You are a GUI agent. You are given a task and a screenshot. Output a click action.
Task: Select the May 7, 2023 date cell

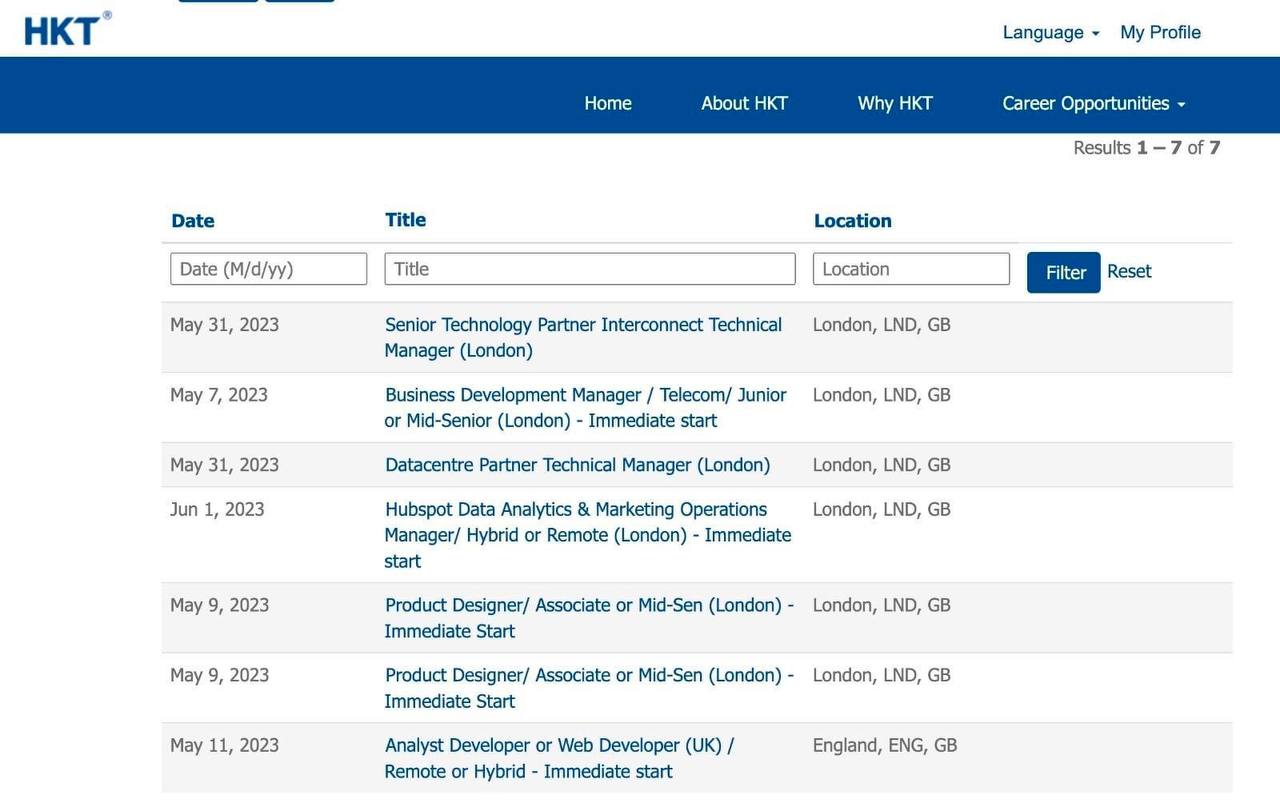tap(219, 395)
